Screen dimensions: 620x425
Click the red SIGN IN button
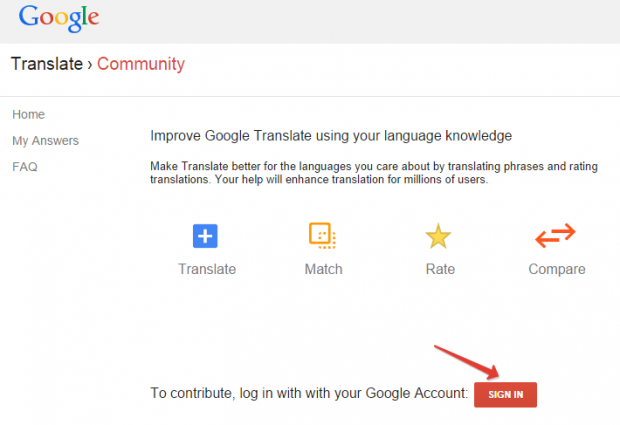(x=505, y=395)
